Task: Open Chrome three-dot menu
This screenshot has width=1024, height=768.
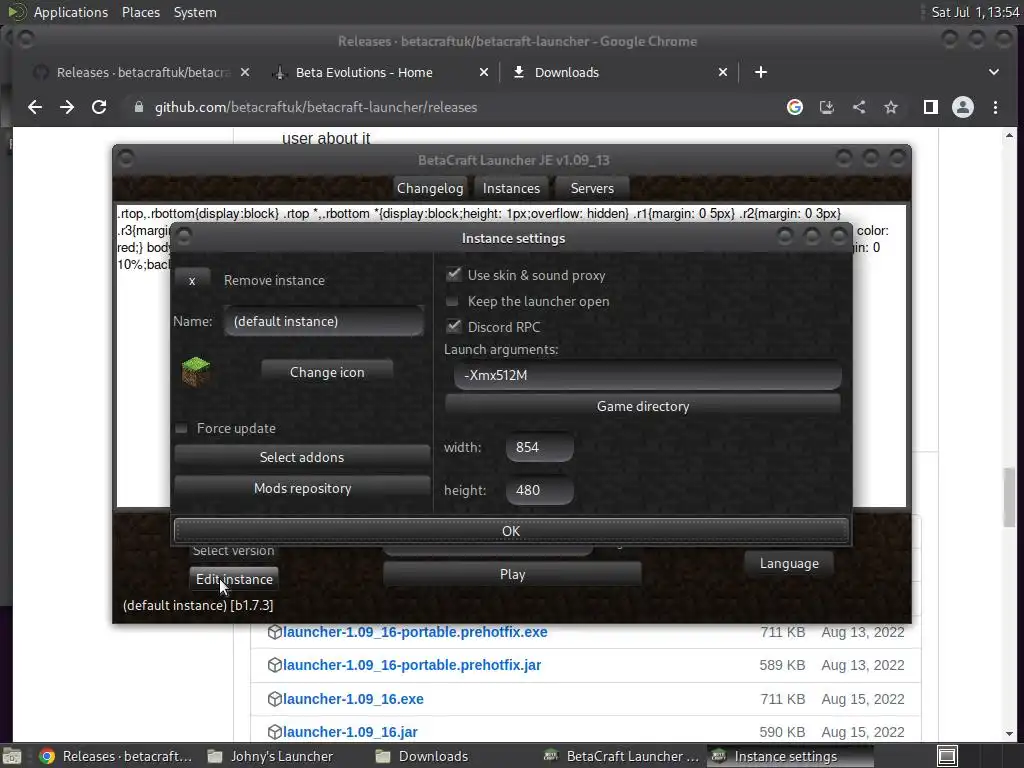Action: (995, 107)
